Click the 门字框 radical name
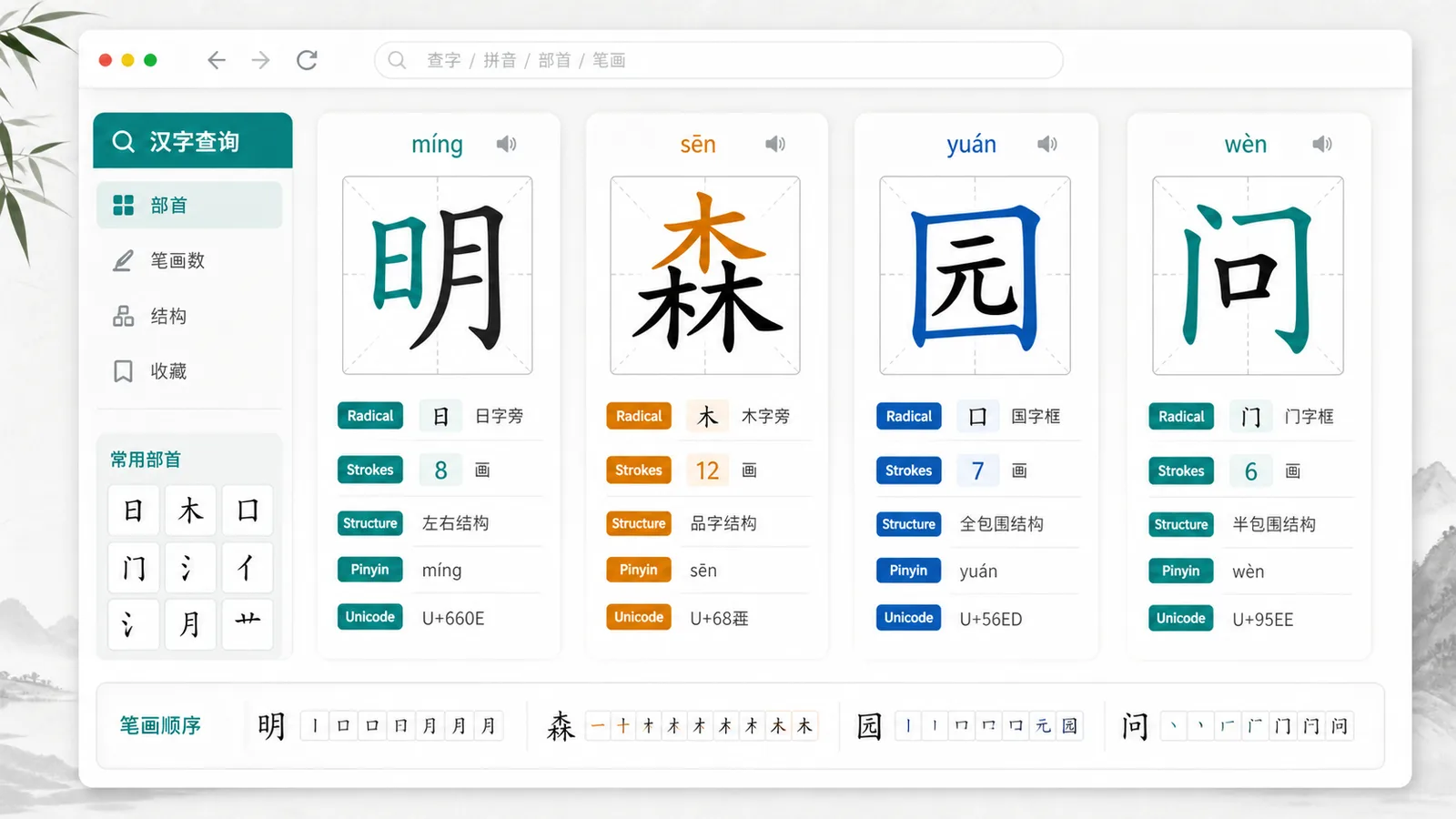The image size is (1456, 819). point(1309,417)
